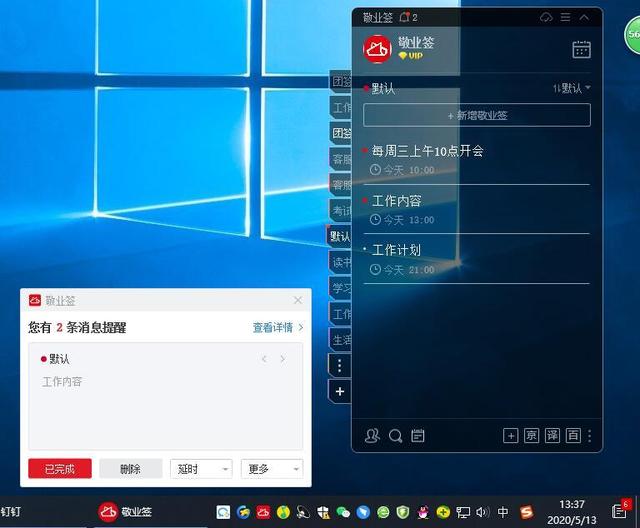Click the 已完成 button

(60, 468)
